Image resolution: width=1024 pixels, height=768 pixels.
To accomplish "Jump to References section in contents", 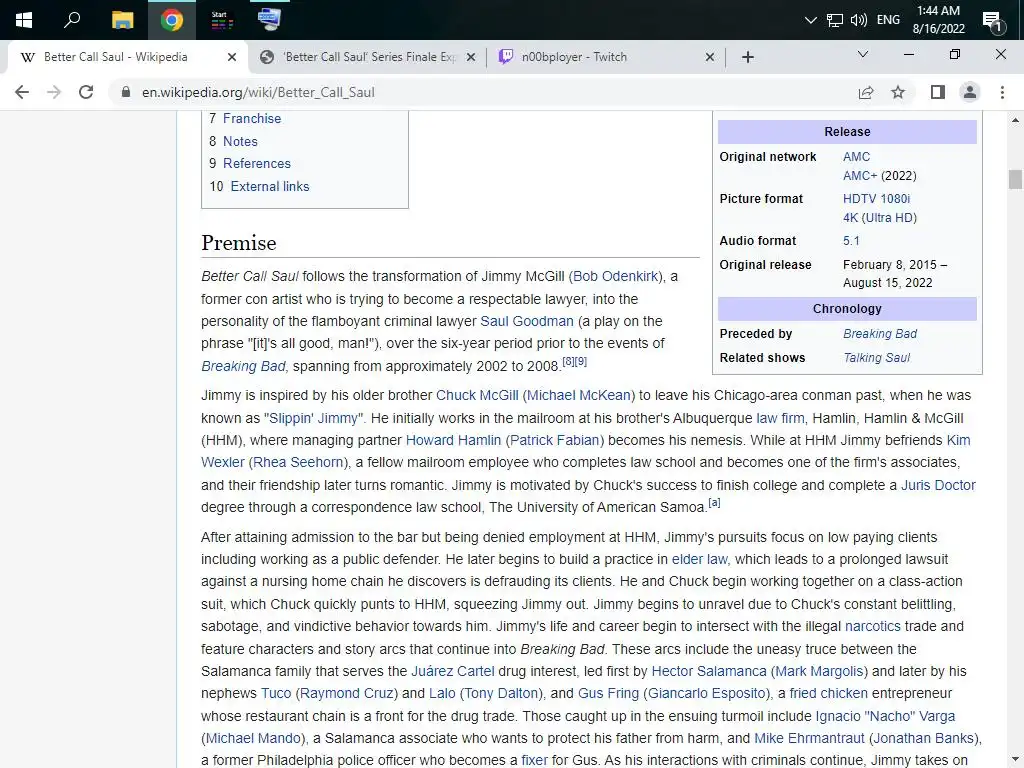I will 257,163.
